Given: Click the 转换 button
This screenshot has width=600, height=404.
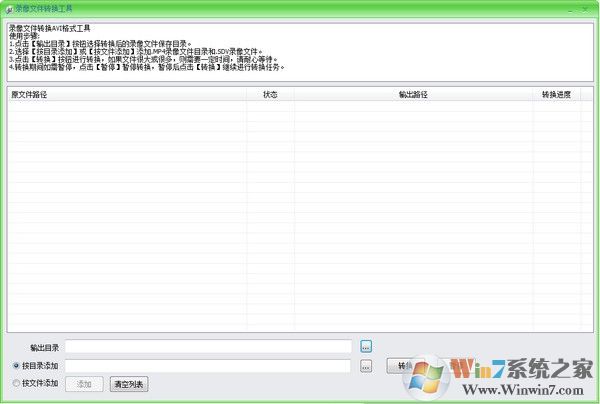Looking at the screenshot, I should tap(404, 366).
